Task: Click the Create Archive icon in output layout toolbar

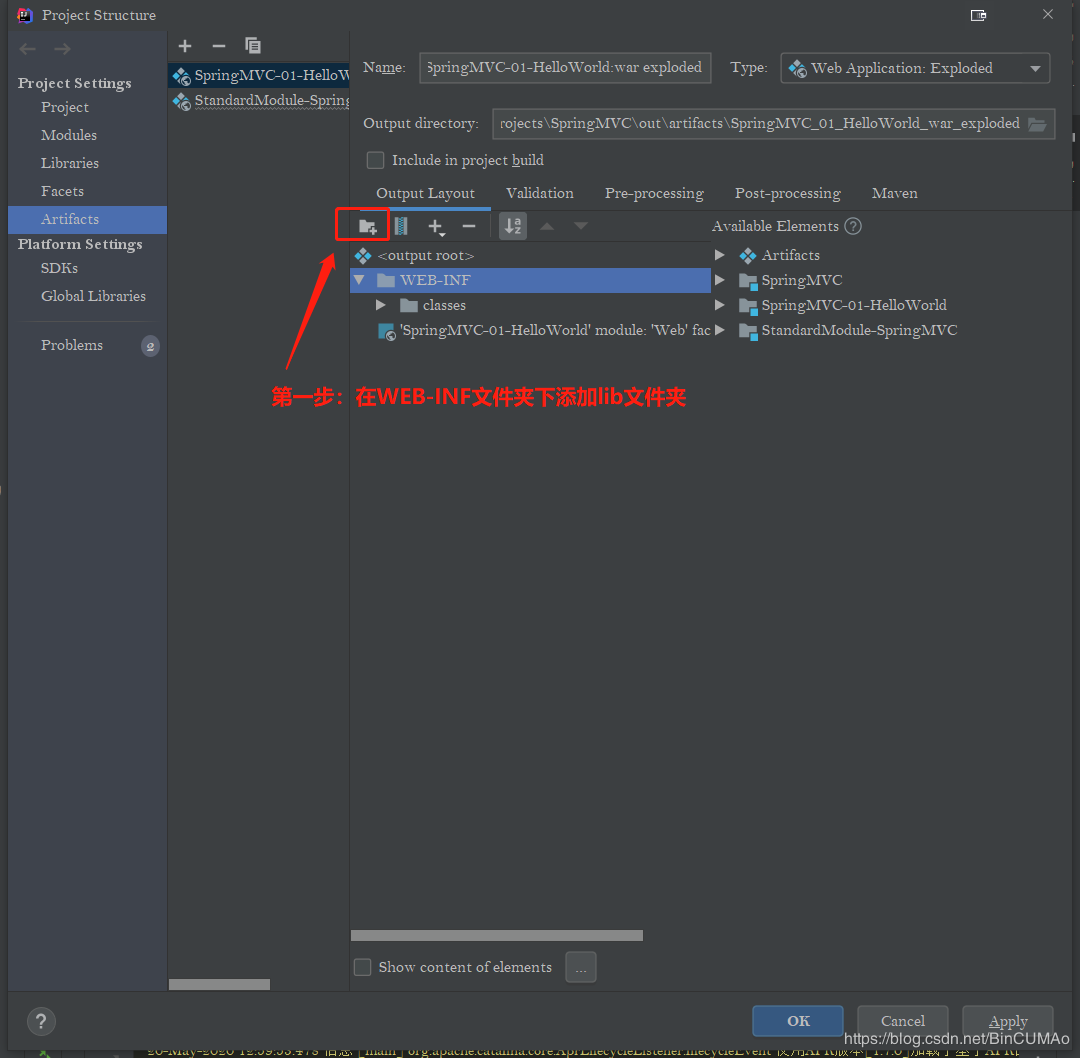Action: (x=401, y=226)
